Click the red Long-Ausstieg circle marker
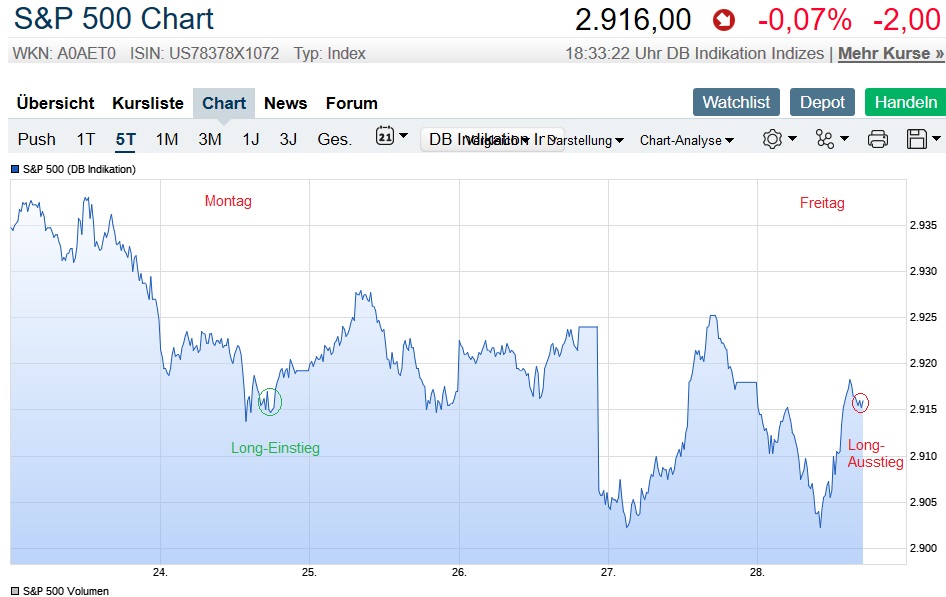This screenshot has height=597, width=946. 860,402
